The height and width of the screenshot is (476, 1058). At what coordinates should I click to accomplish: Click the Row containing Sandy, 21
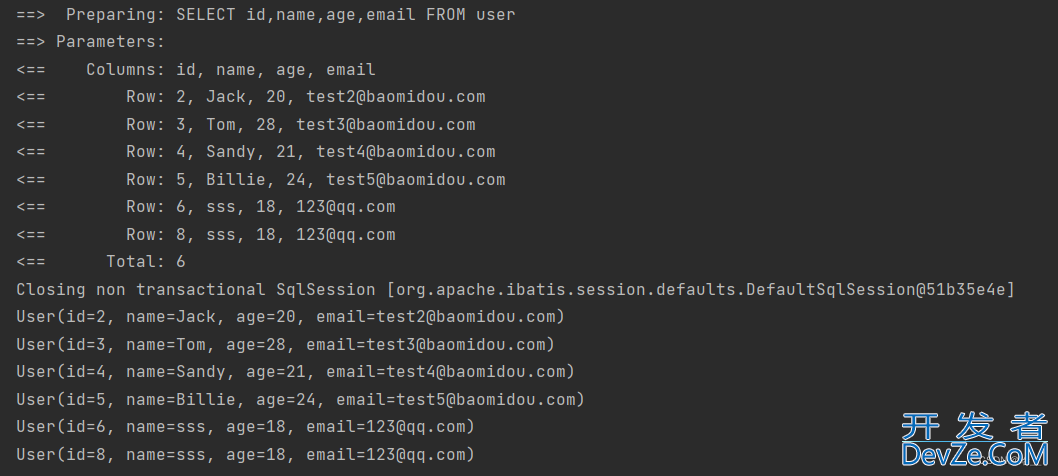click(256, 152)
